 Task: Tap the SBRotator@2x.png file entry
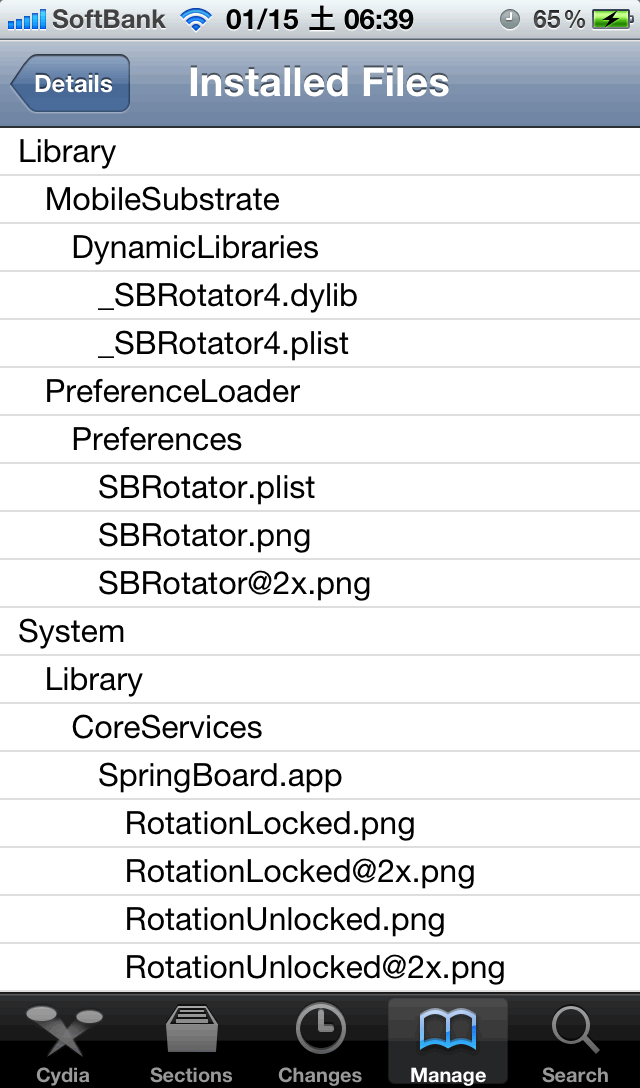point(234,584)
